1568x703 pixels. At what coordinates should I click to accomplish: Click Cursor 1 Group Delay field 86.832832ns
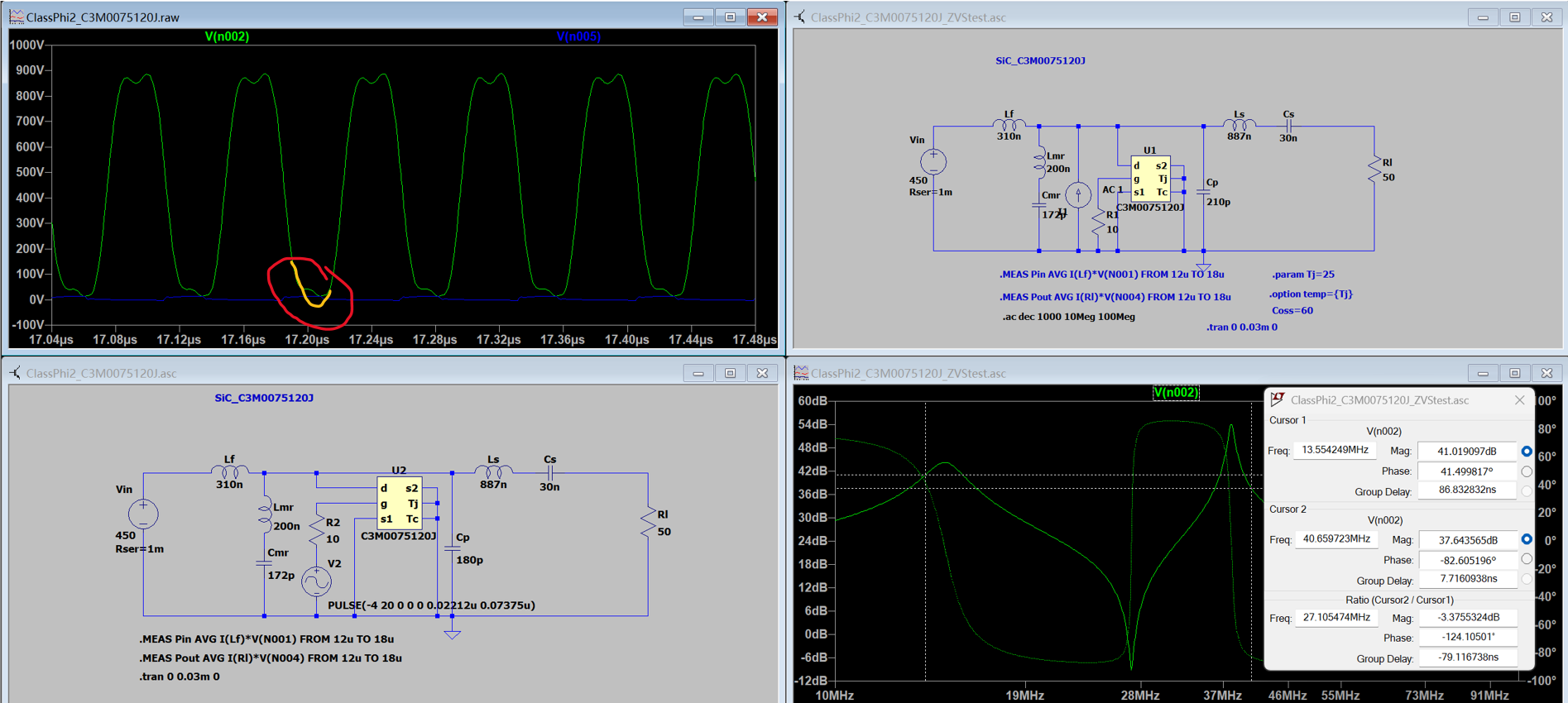pyautogui.click(x=1467, y=490)
